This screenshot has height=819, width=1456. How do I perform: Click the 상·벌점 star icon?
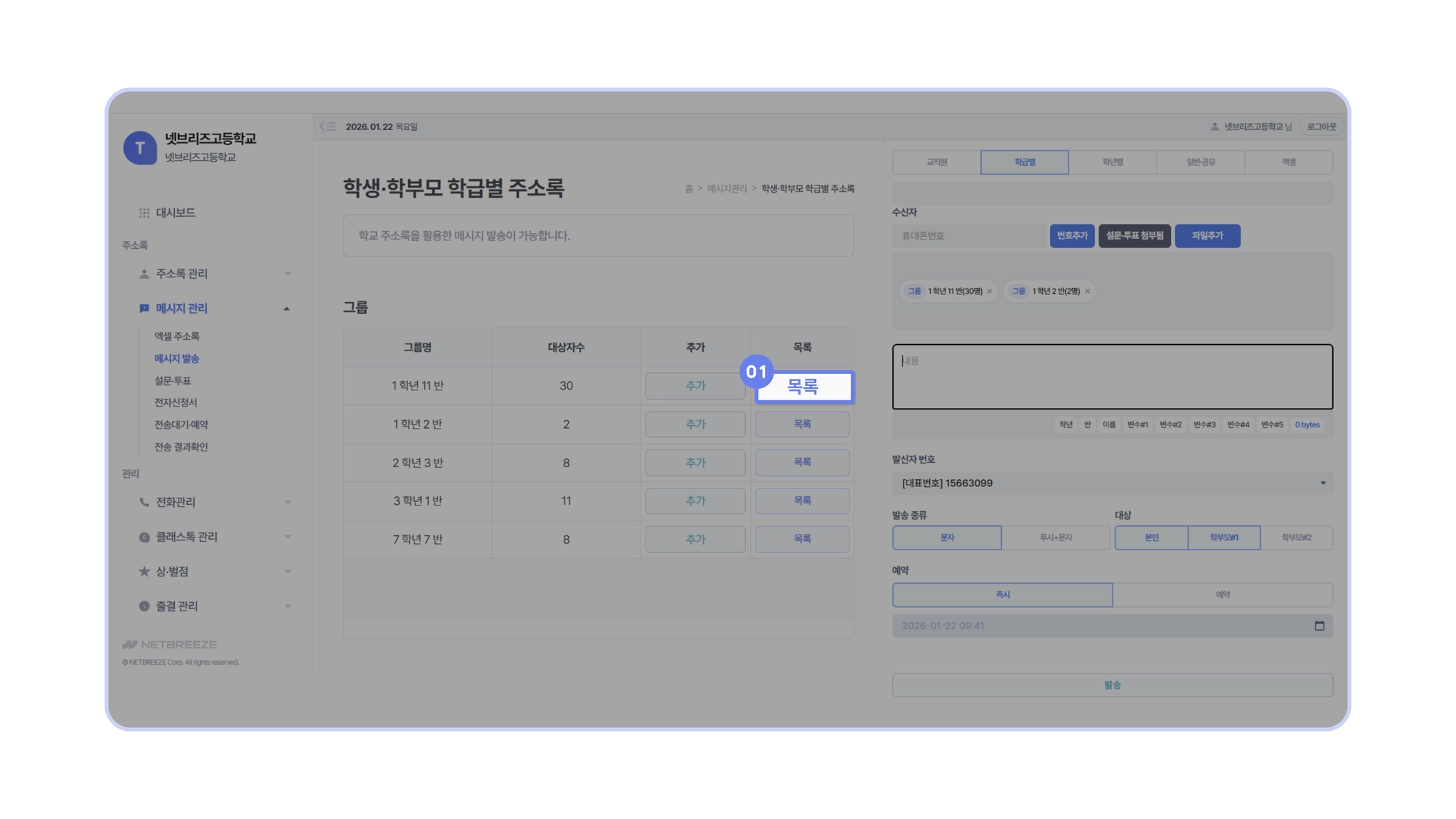pyautogui.click(x=144, y=572)
